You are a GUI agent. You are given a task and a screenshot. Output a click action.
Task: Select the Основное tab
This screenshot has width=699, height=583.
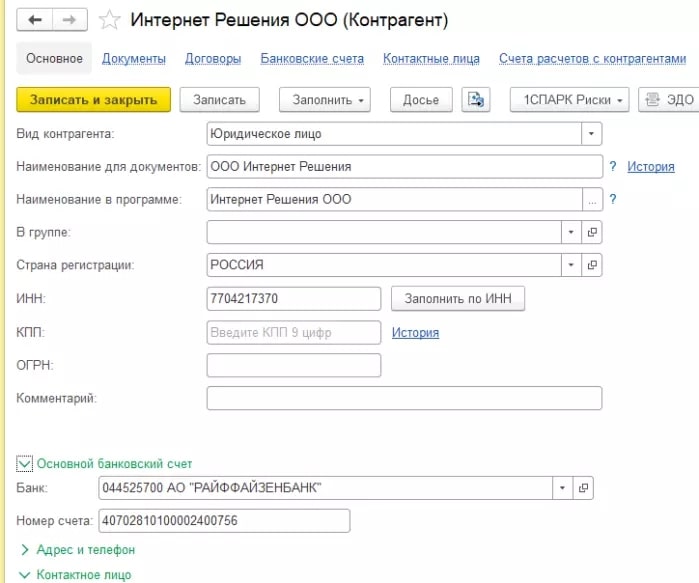point(54,58)
